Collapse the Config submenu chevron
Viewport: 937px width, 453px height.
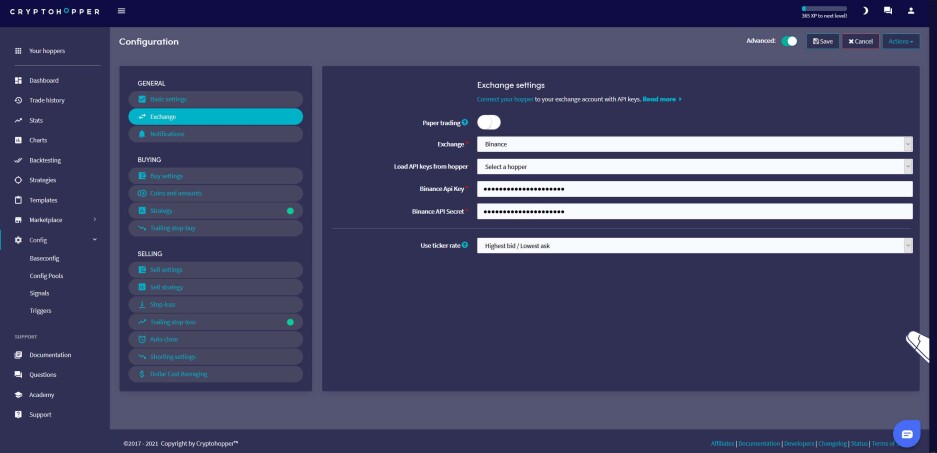(x=94, y=240)
